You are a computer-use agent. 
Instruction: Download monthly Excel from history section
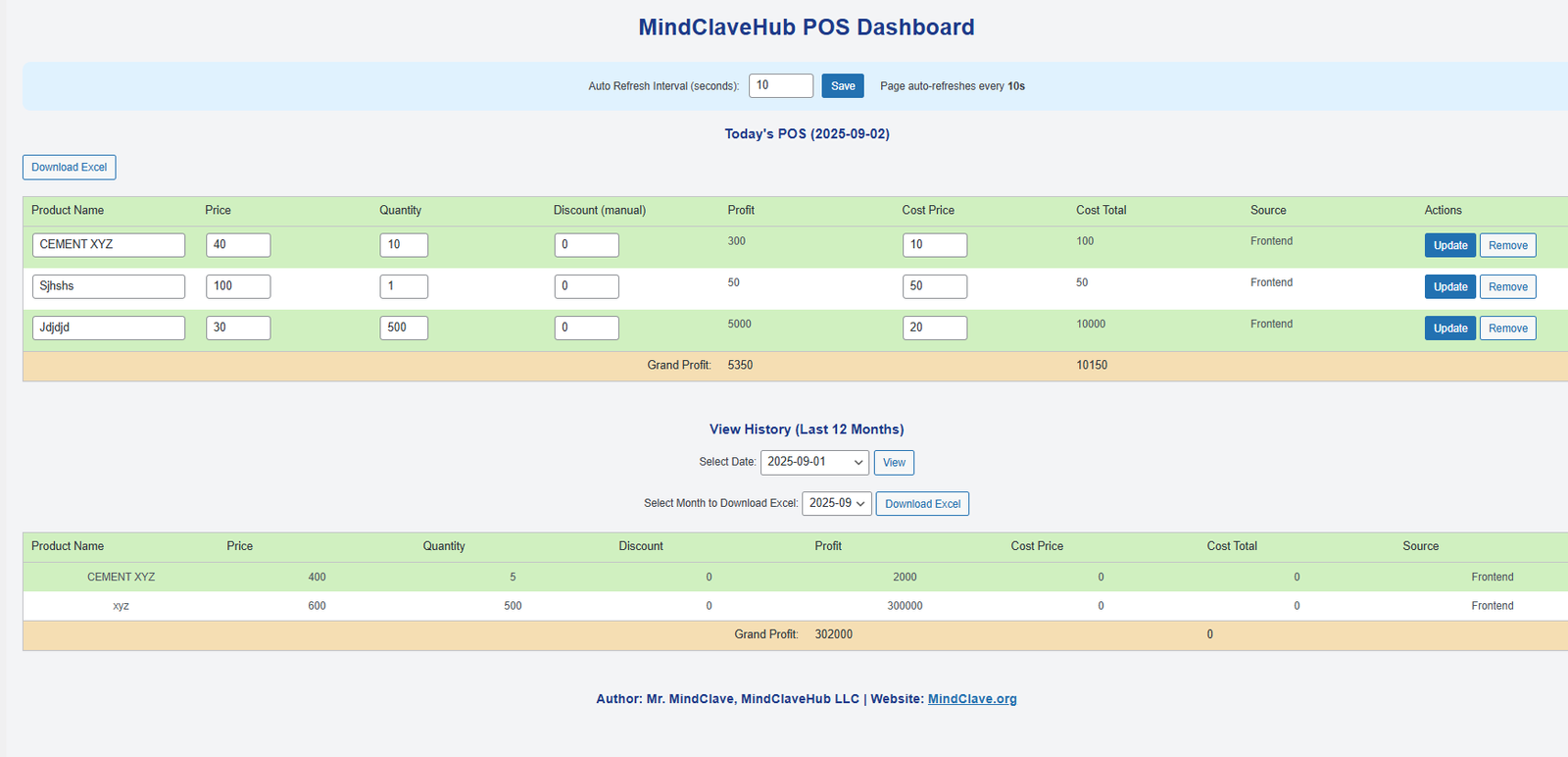922,504
